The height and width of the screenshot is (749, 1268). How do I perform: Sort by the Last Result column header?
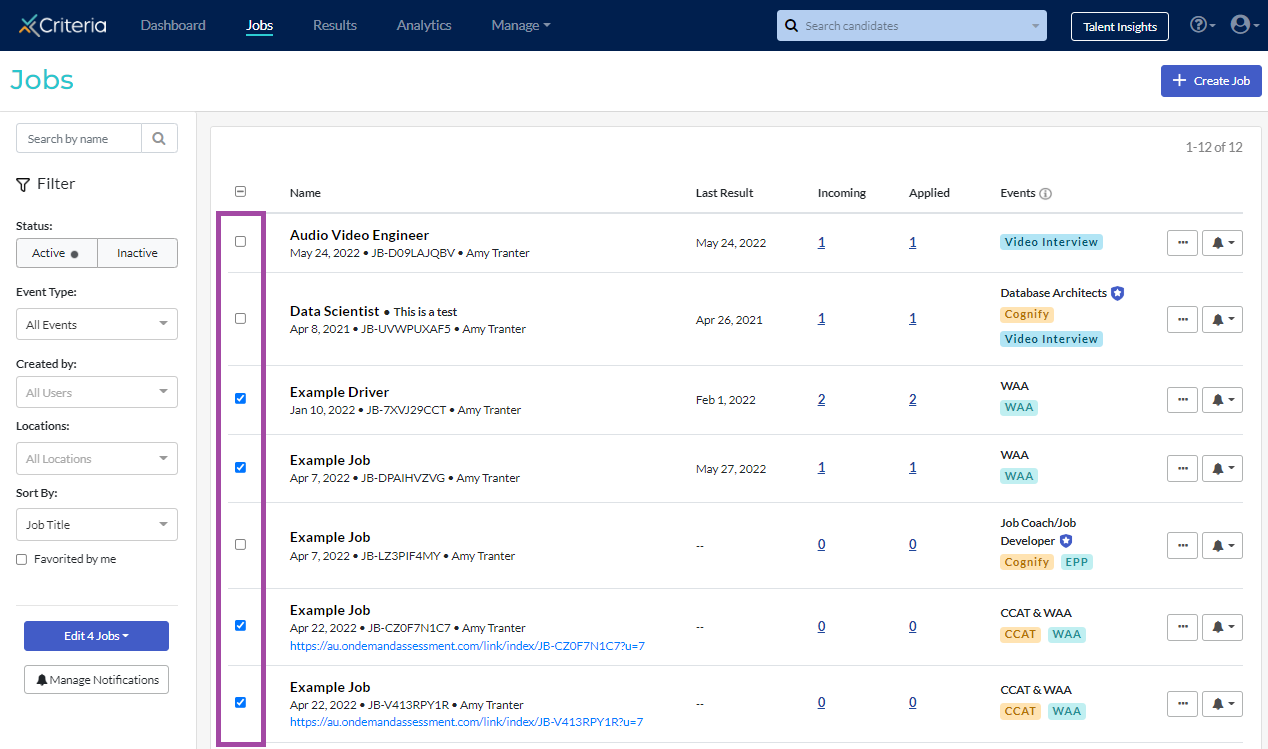[x=725, y=193]
